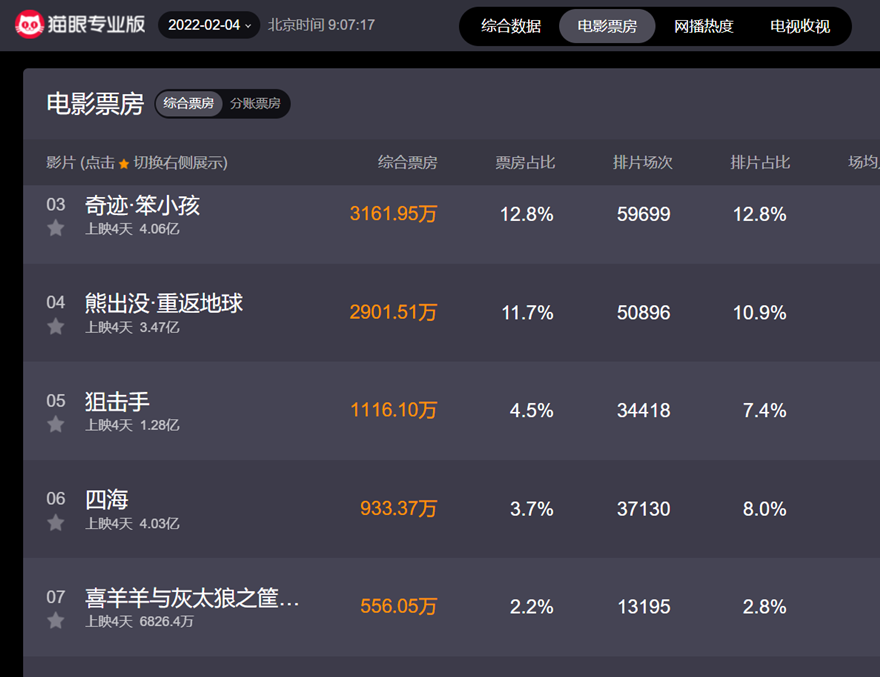Star the 喜羊羊与灰太狼 film row
This screenshot has width=880, height=677.
[x=56, y=621]
